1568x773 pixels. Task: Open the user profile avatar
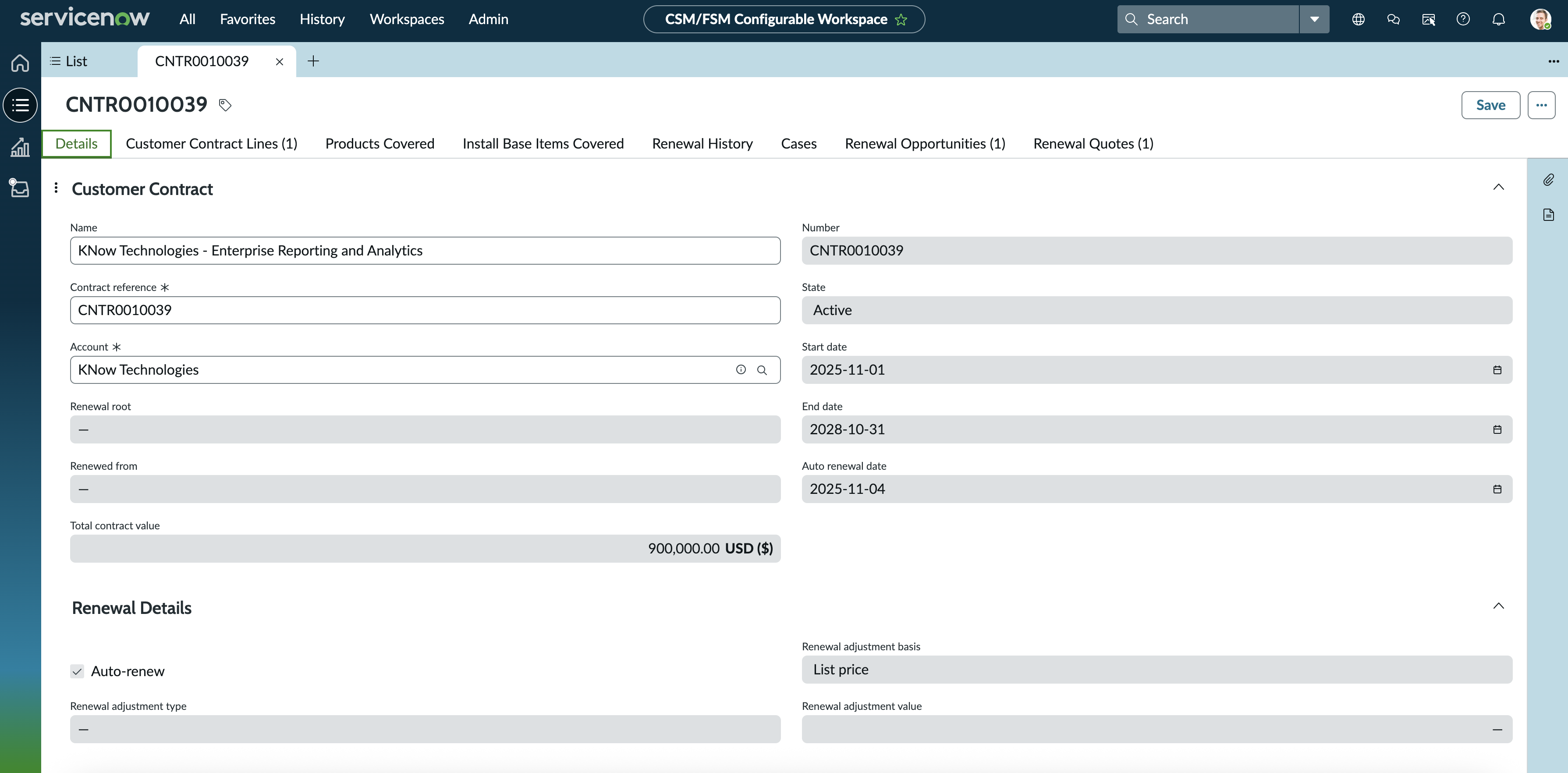pyautogui.click(x=1540, y=19)
